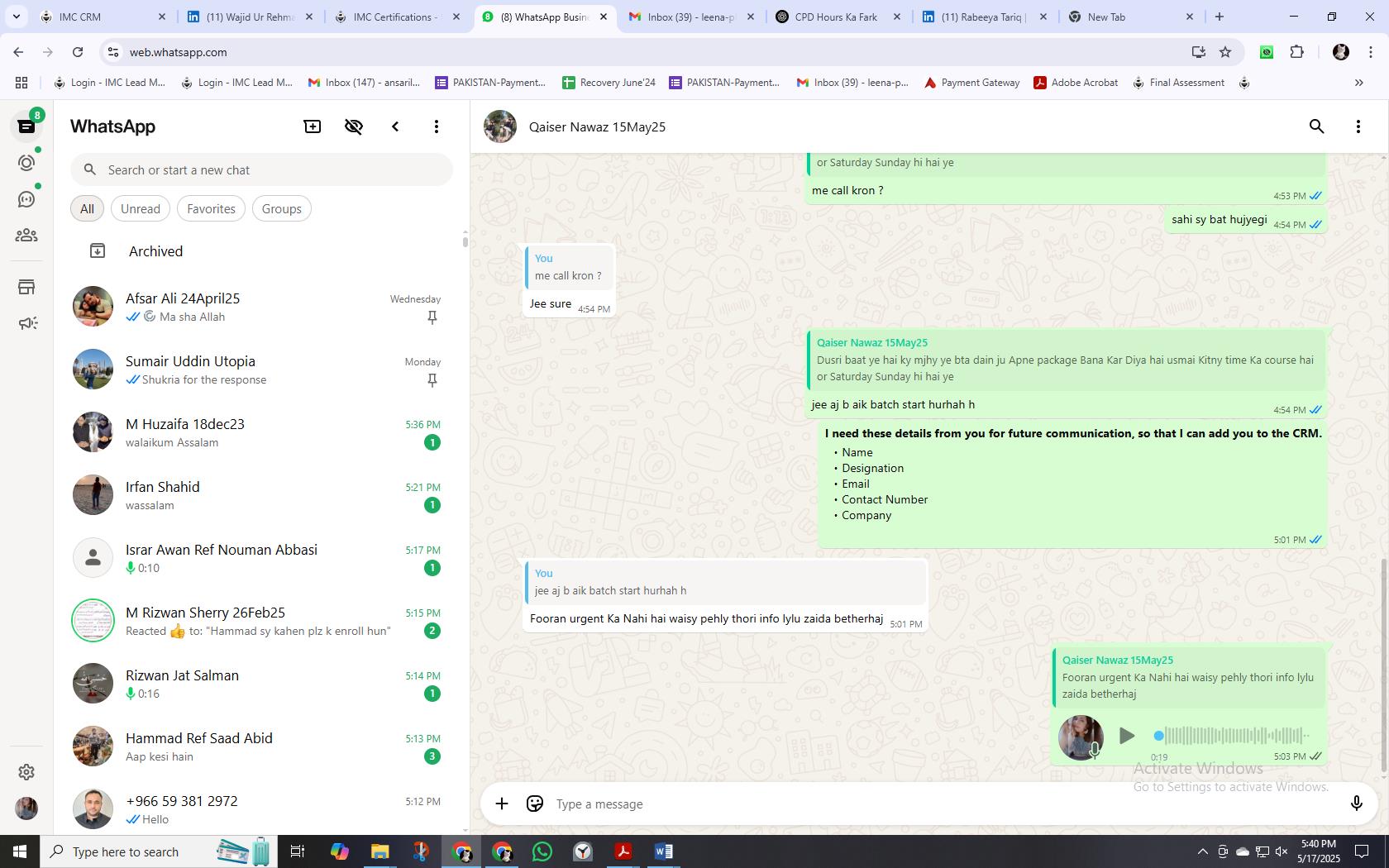
Task: Play the 0:19 voice message
Action: coord(1126,736)
